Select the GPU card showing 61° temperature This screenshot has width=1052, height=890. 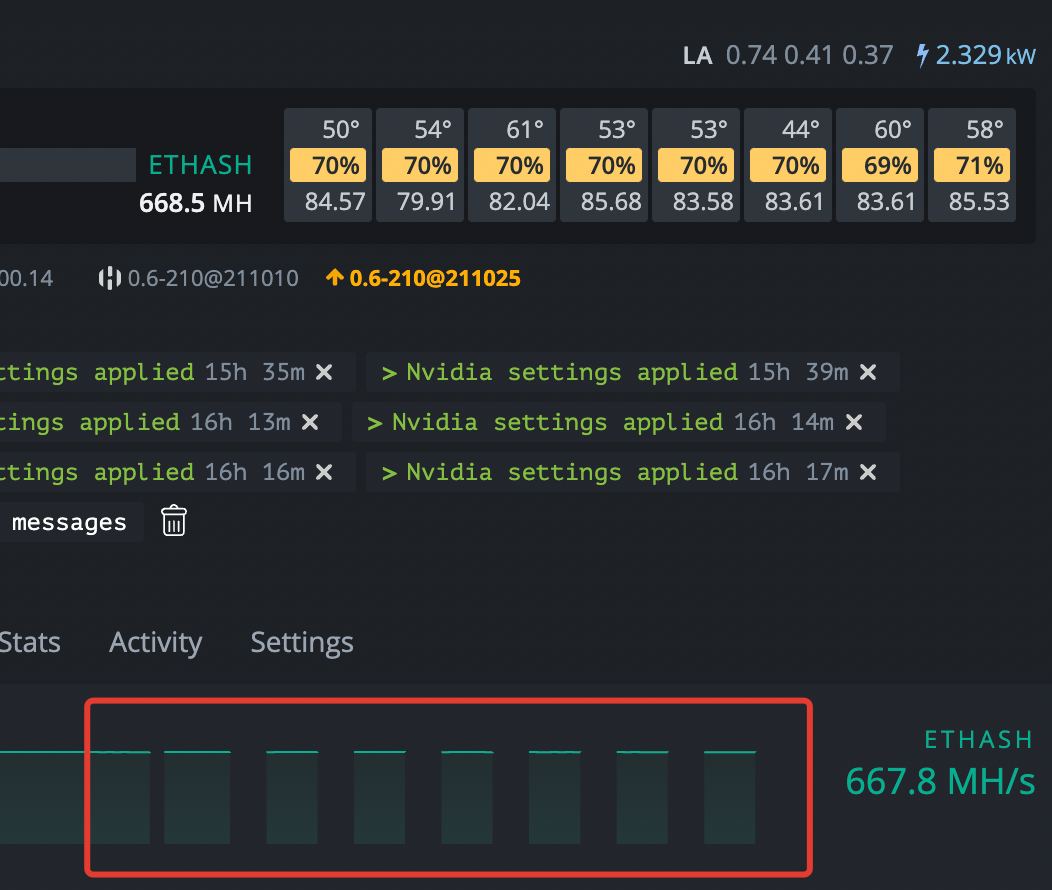coord(512,165)
